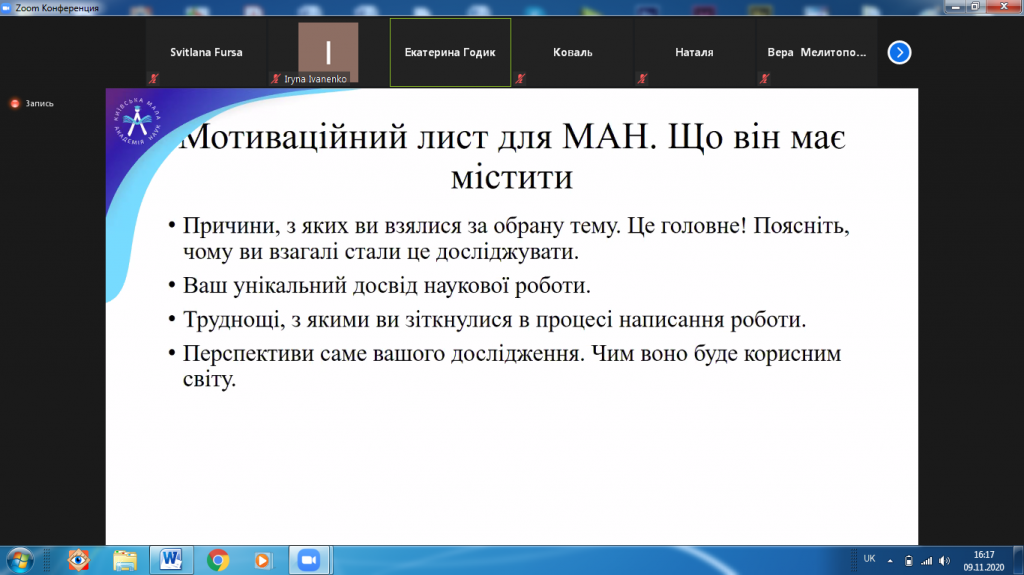Open the eye-icon app in taskbar
The image size is (1024, 575).
click(x=78, y=561)
